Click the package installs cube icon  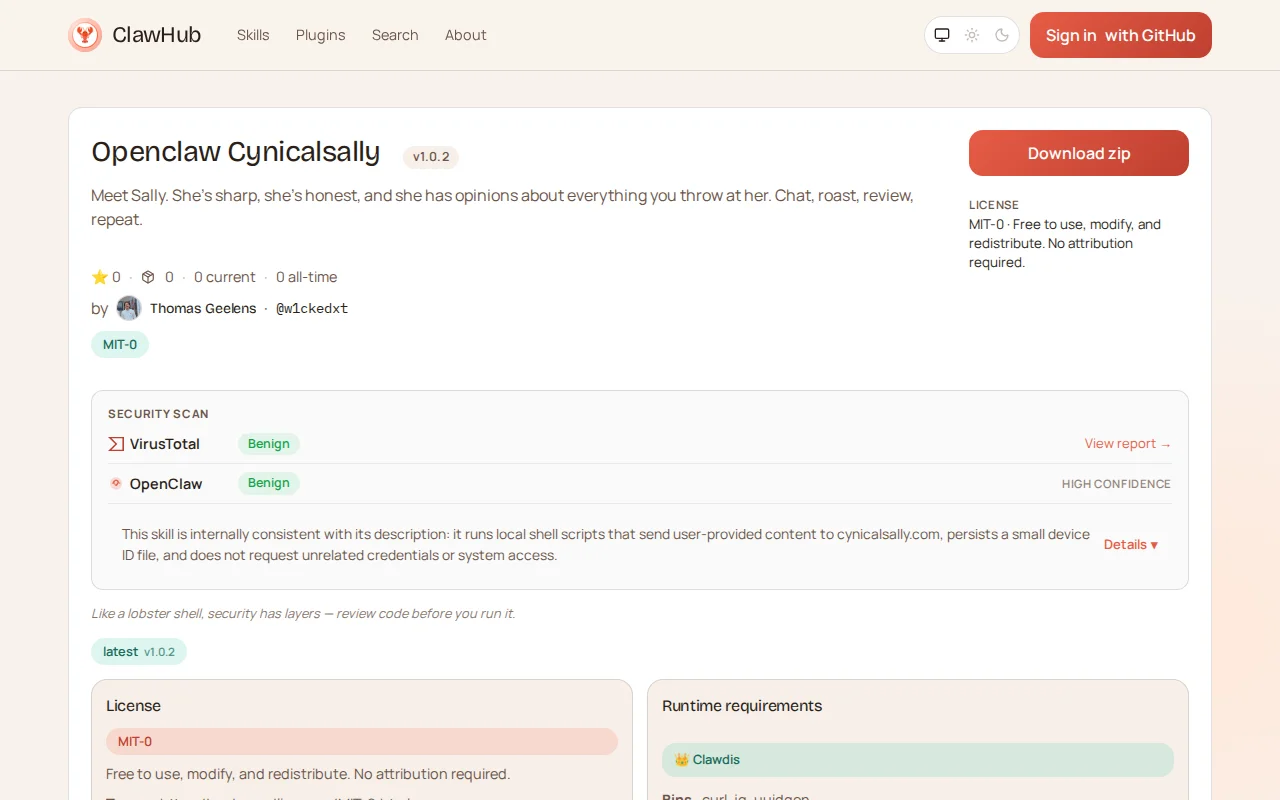(x=148, y=277)
